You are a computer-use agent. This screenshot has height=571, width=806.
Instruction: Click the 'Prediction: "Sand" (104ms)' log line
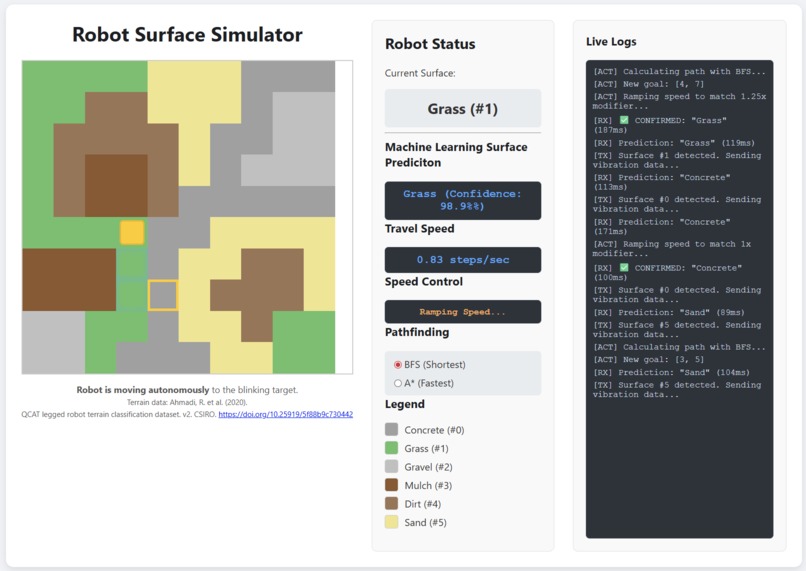671,372
